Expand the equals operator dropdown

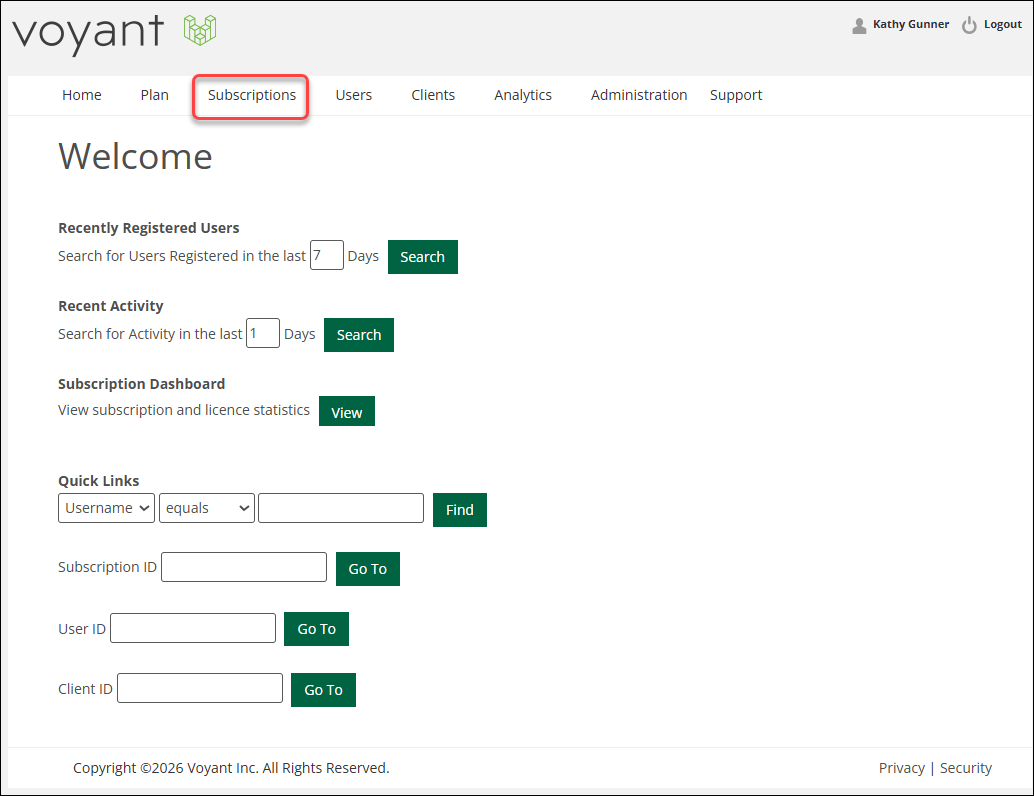[x=206, y=508]
